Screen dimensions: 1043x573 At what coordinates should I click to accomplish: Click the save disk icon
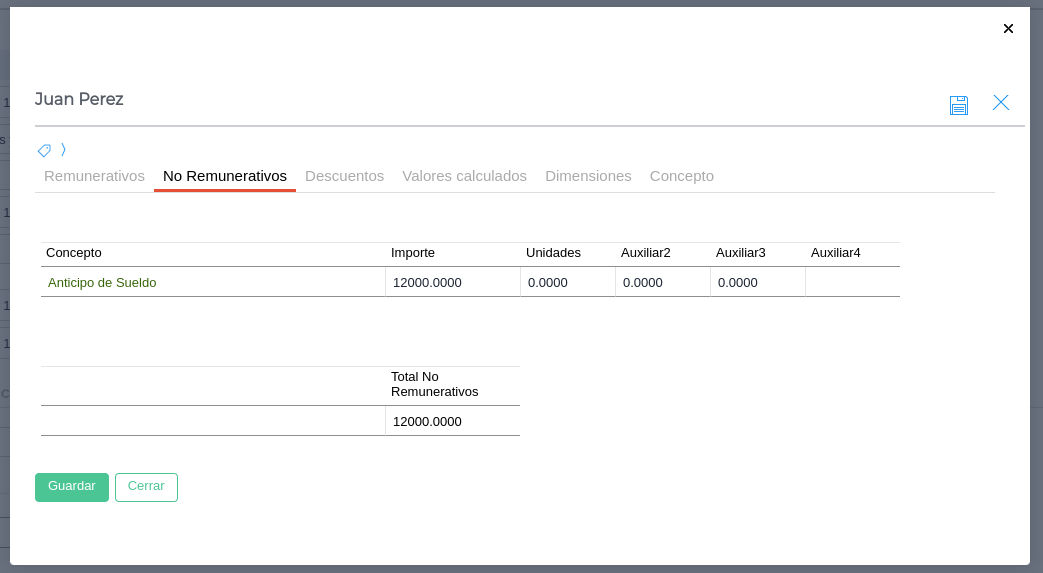pyautogui.click(x=958, y=105)
